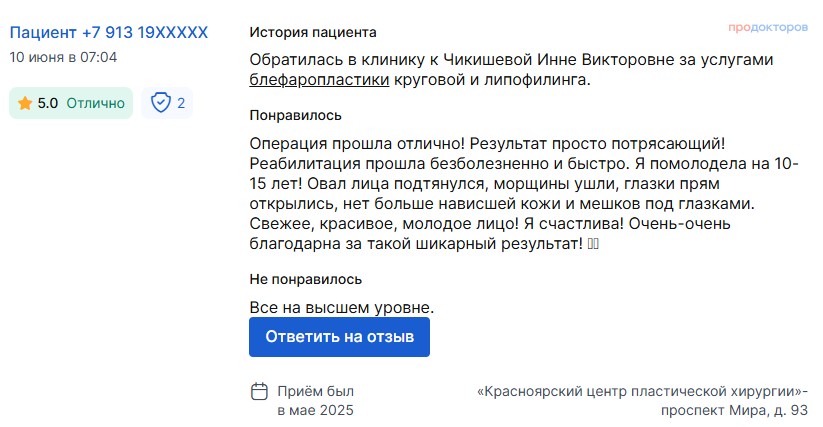Click the Отлично rating label text
Image resolution: width=823 pixels, height=427 pixels.
(96, 103)
